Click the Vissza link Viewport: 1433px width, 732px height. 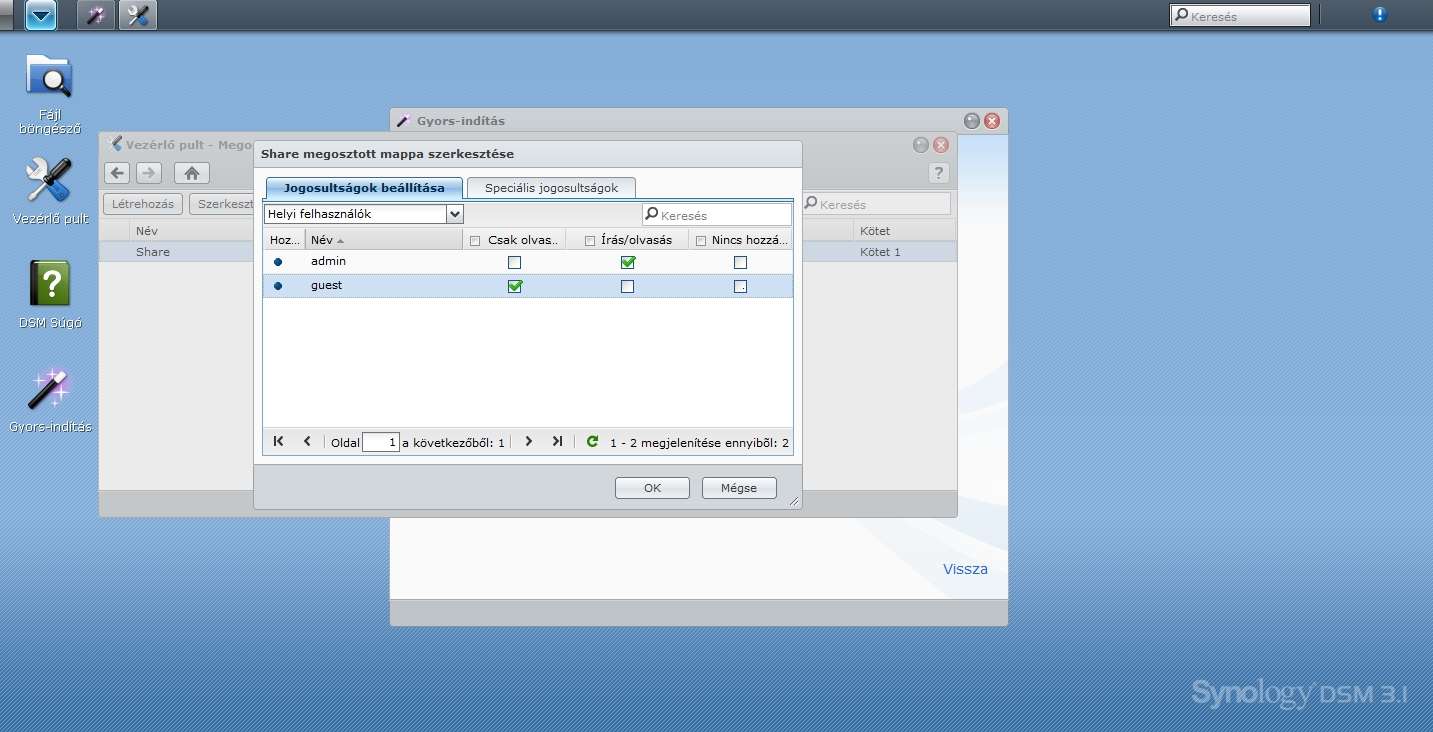pyautogui.click(x=965, y=569)
